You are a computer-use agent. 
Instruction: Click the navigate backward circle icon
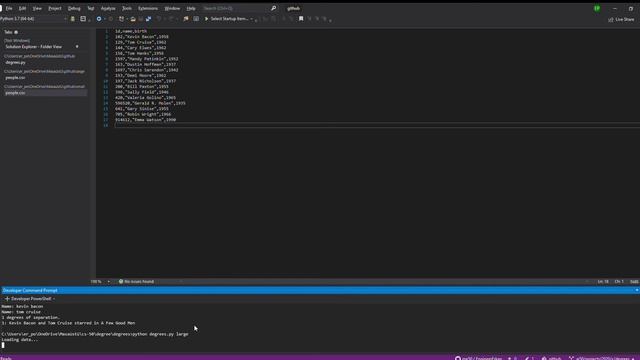(99, 19)
